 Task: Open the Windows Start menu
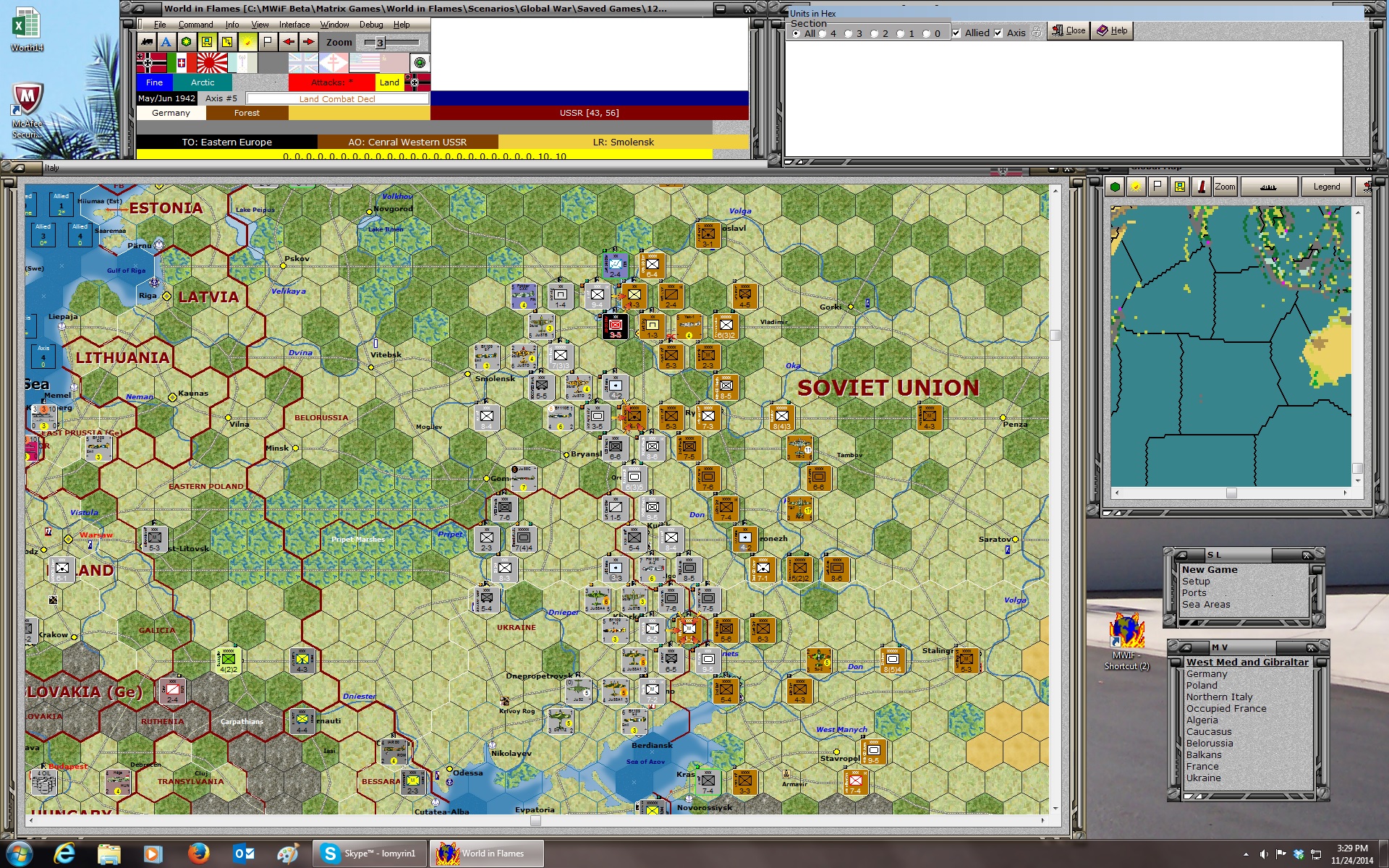(x=20, y=854)
